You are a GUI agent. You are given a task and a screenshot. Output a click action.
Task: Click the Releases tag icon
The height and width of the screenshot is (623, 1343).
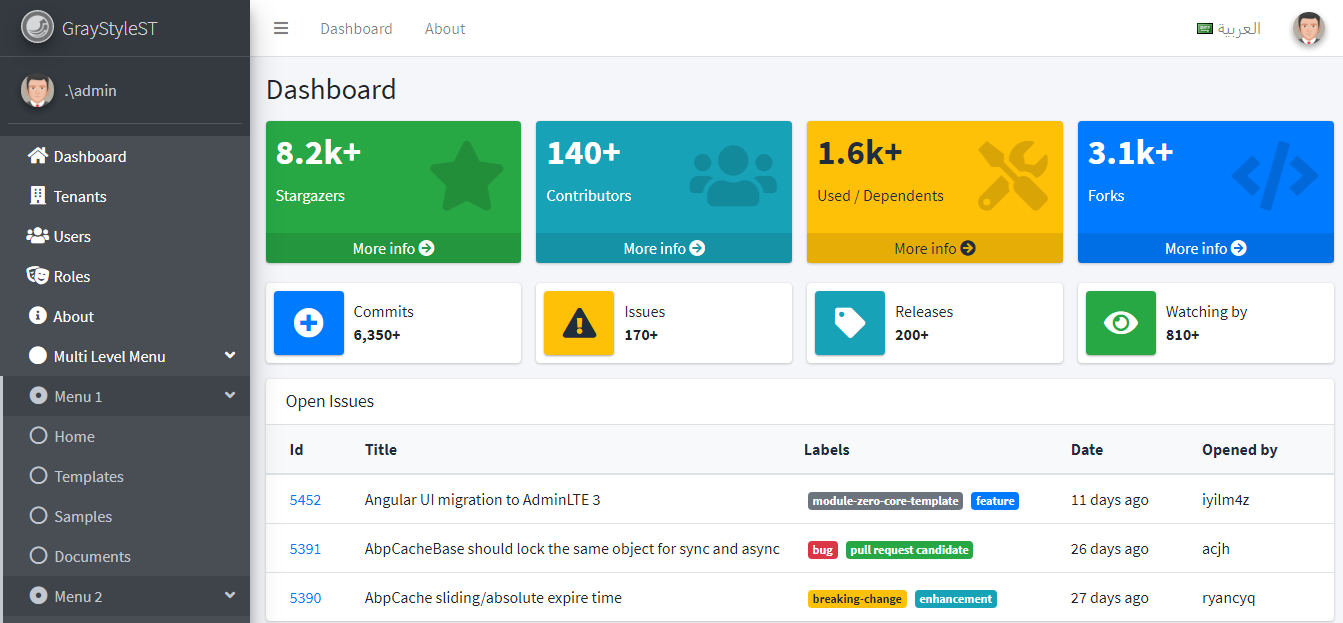point(849,323)
